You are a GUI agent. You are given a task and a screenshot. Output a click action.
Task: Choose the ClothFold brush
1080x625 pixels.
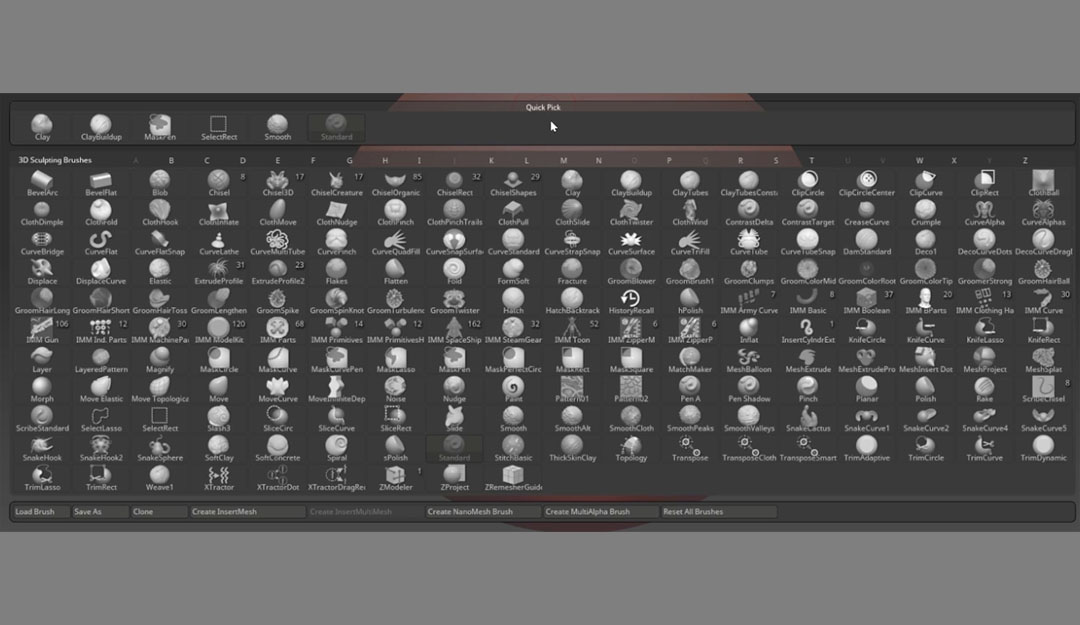[101, 214]
